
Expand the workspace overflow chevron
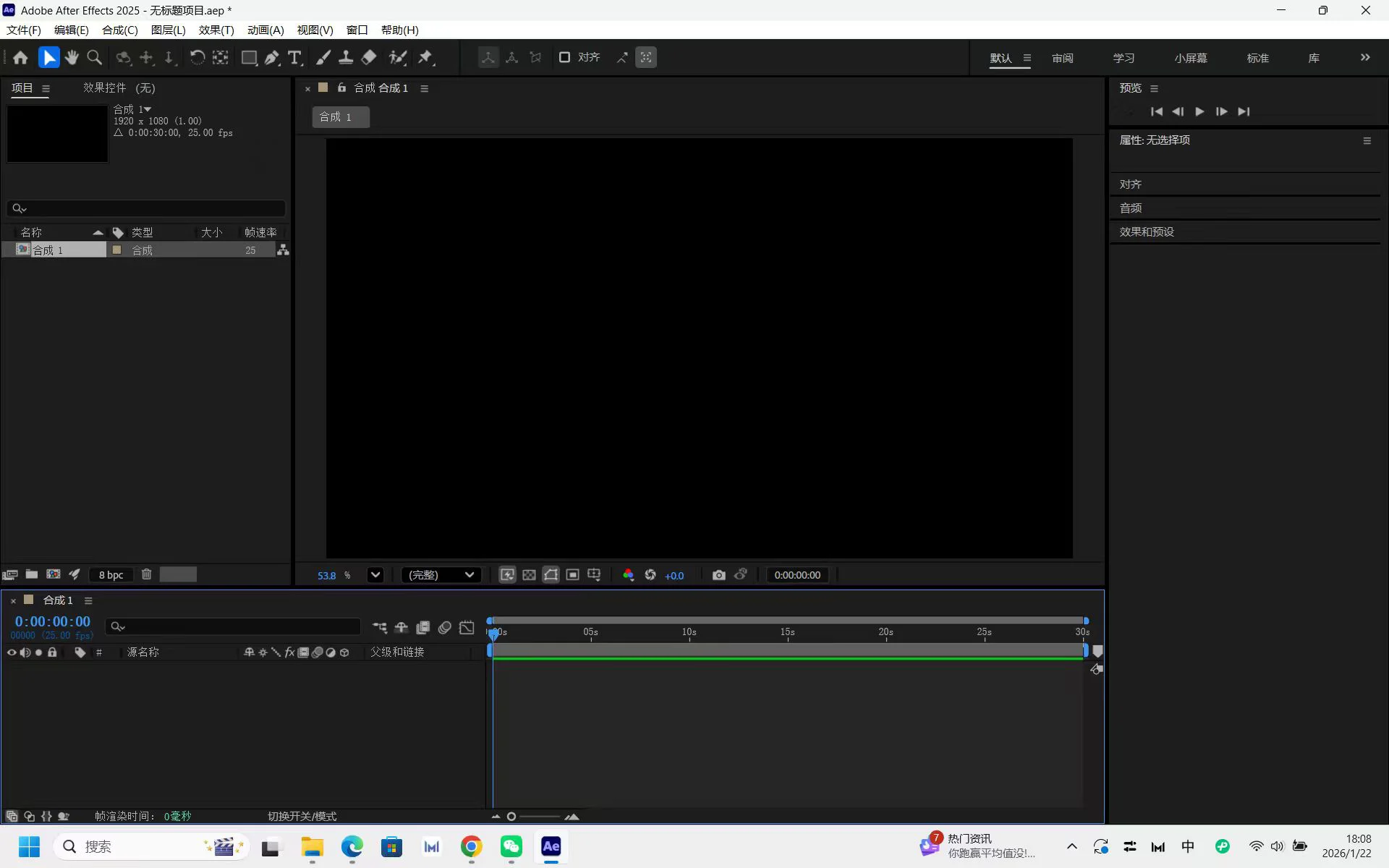pyautogui.click(x=1365, y=58)
